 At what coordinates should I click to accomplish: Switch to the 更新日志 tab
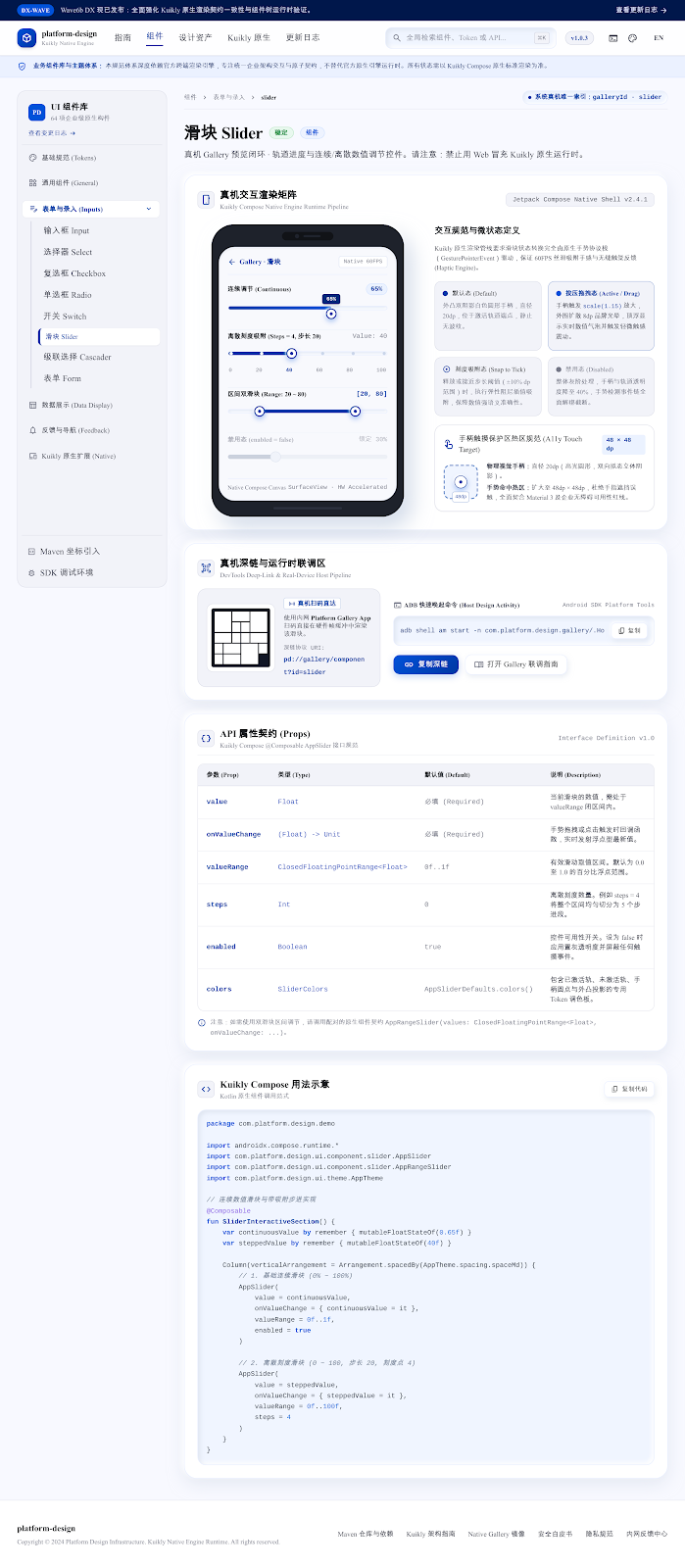tap(303, 37)
